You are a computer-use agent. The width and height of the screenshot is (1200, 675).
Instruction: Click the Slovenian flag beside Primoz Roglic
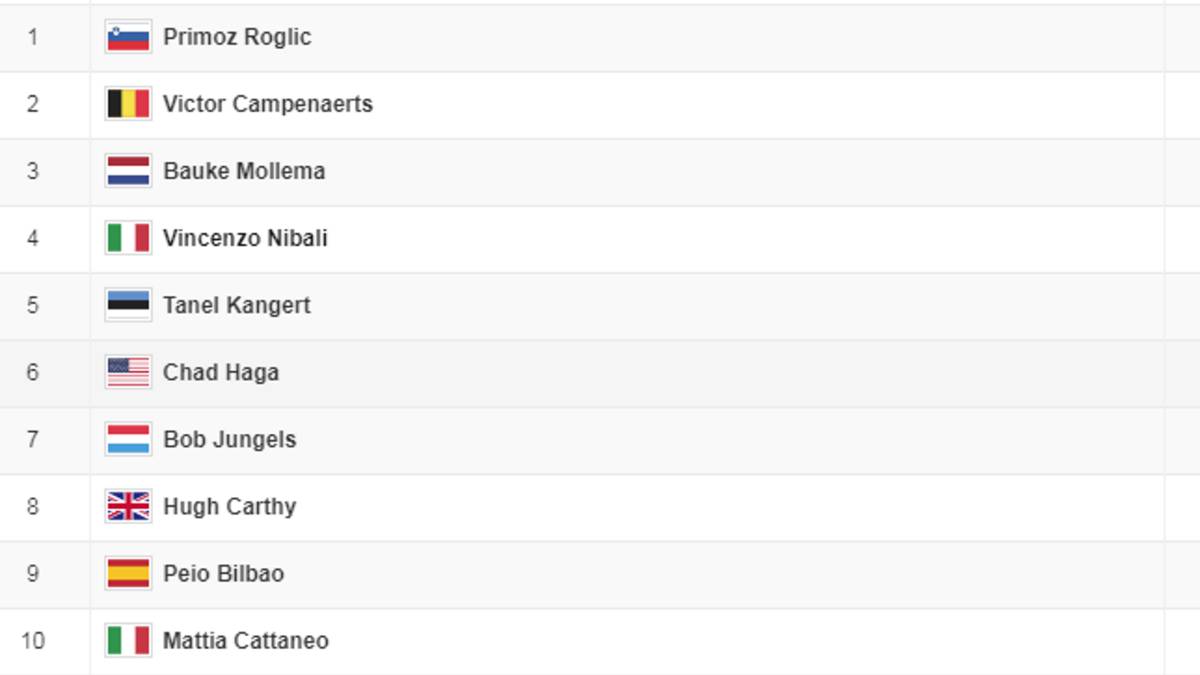point(128,37)
